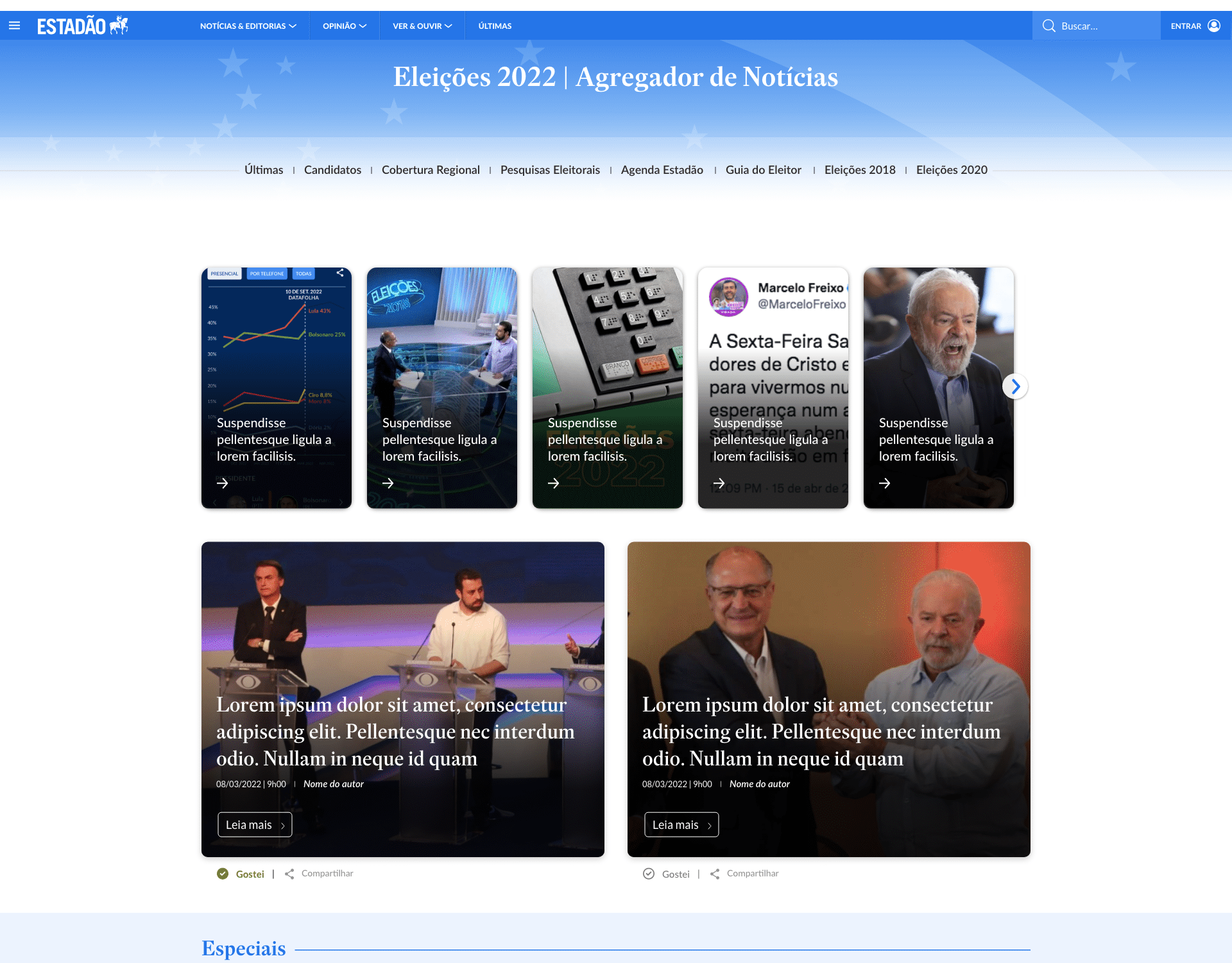Screen dimensions: 1232x963
Task: Click arrow icon on voting machine card
Action: pos(554,483)
